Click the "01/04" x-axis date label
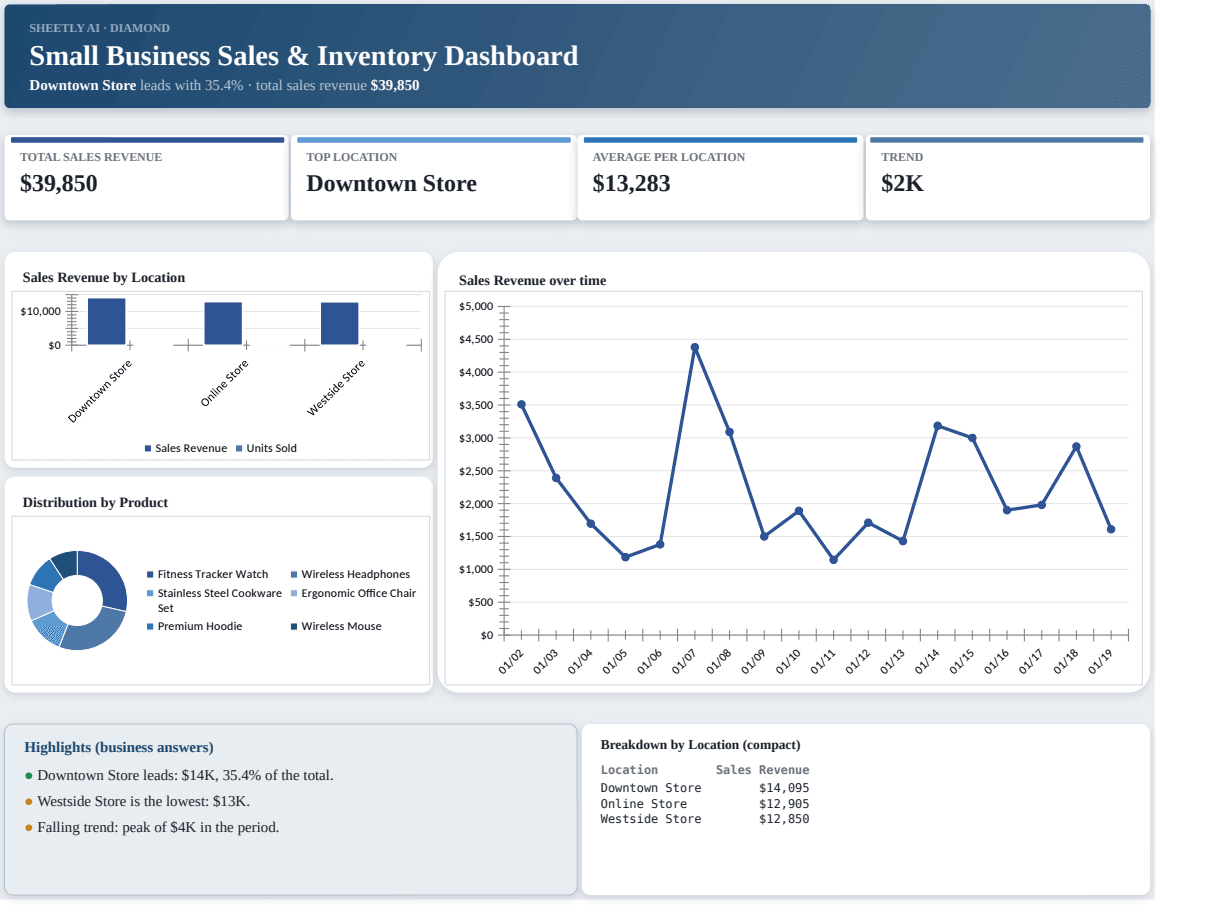The height and width of the screenshot is (922, 1227). (582, 662)
